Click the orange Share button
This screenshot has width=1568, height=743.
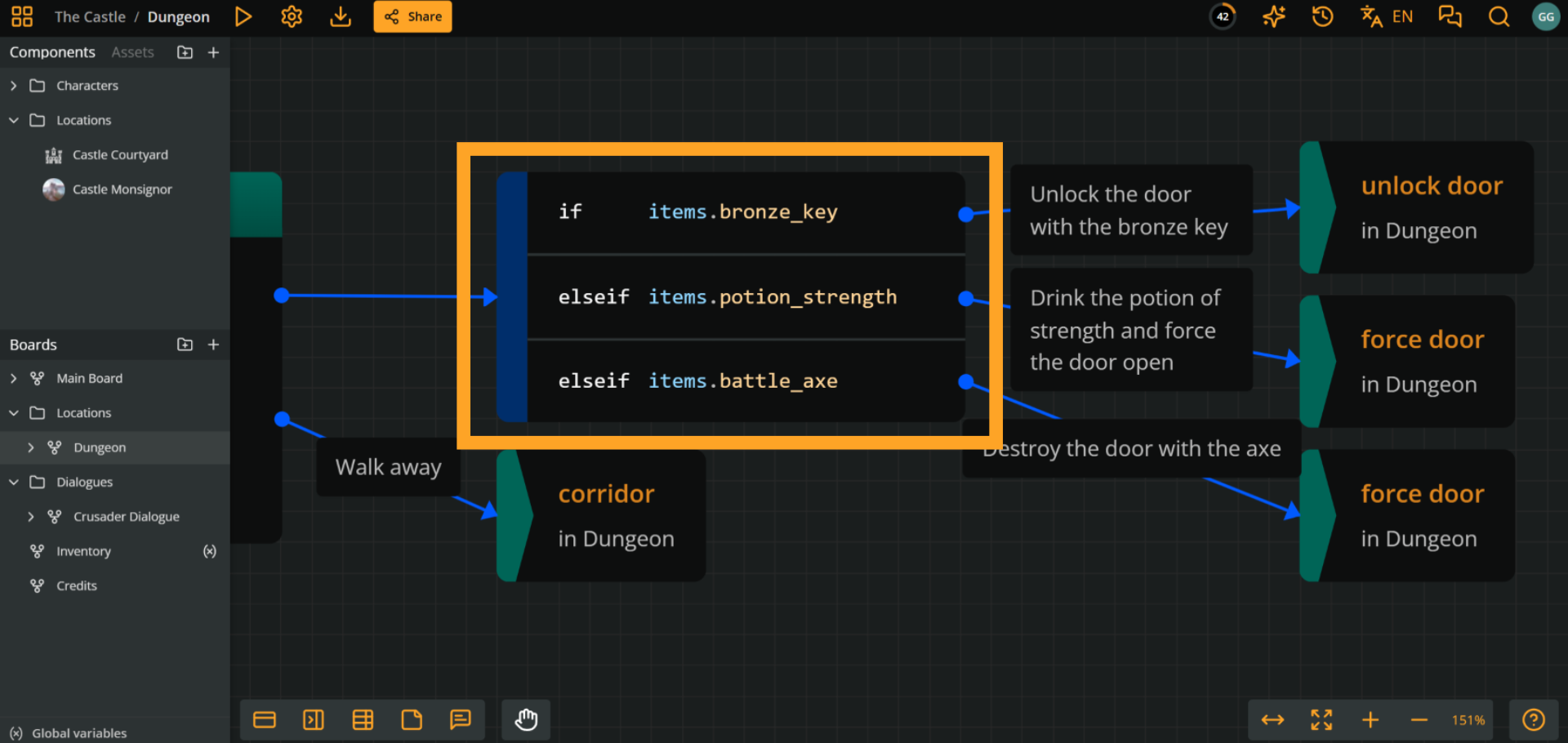point(412,16)
